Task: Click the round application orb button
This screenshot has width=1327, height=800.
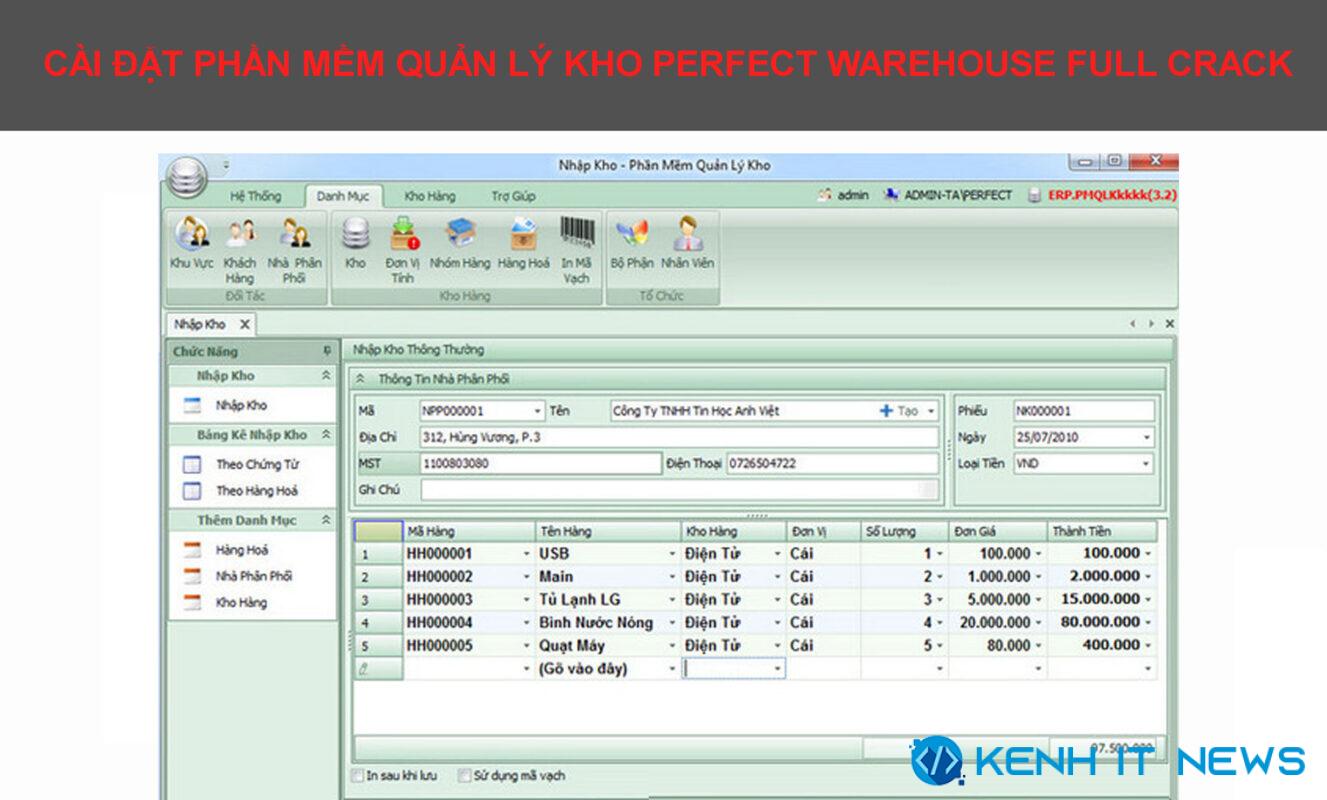Action: point(186,177)
